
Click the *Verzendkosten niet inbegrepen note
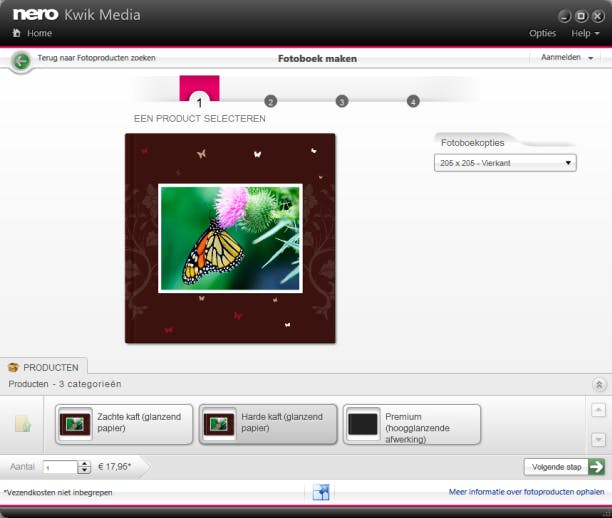(x=58, y=493)
